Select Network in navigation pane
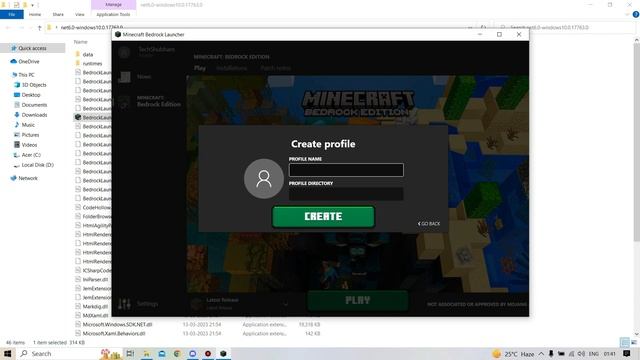Image resolution: width=640 pixels, height=360 pixels. 28,178
